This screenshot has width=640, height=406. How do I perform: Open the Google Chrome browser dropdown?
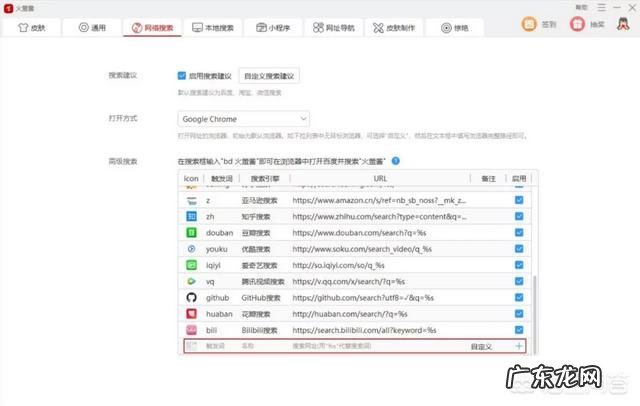pos(244,119)
